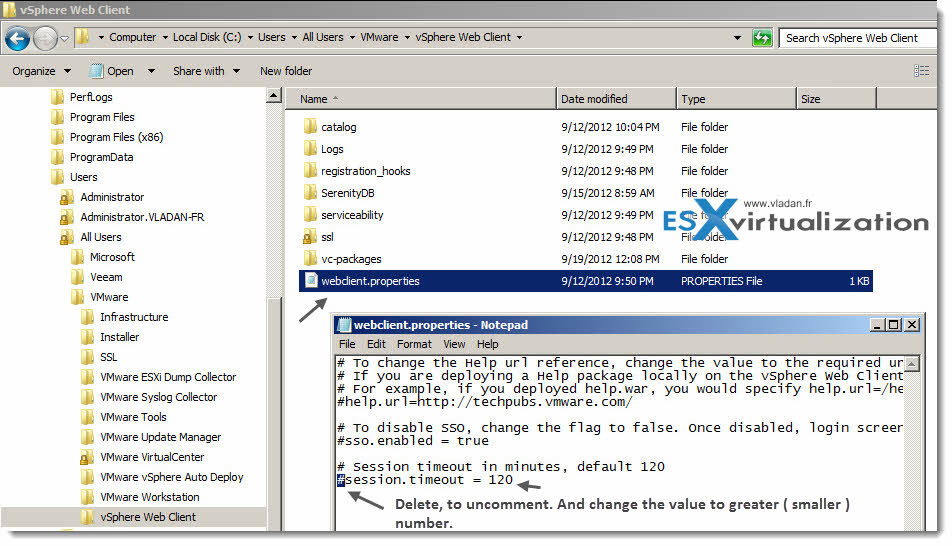
Task: Click the address bar folder icon
Action: point(83,38)
